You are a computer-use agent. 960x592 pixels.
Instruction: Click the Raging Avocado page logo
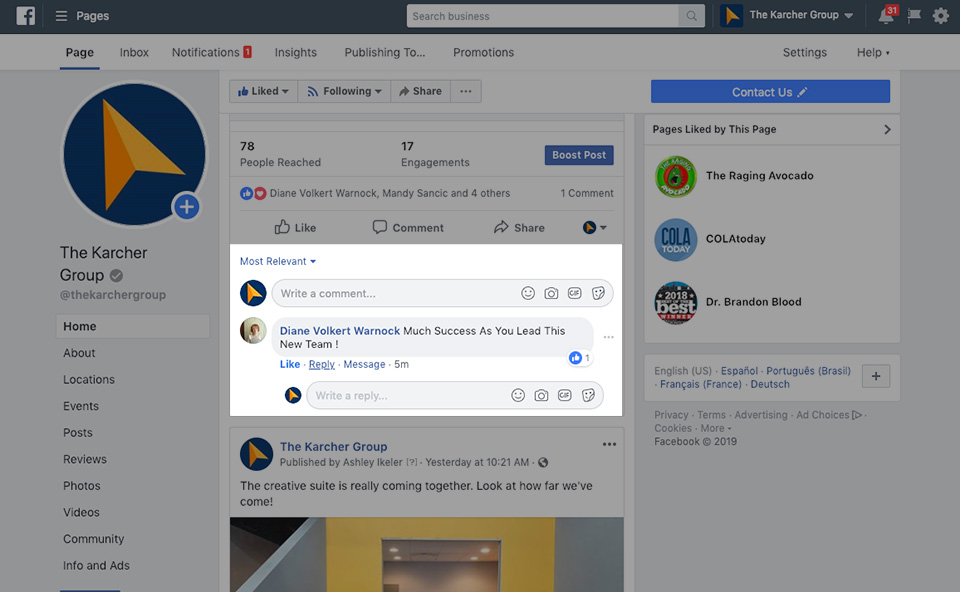point(675,176)
